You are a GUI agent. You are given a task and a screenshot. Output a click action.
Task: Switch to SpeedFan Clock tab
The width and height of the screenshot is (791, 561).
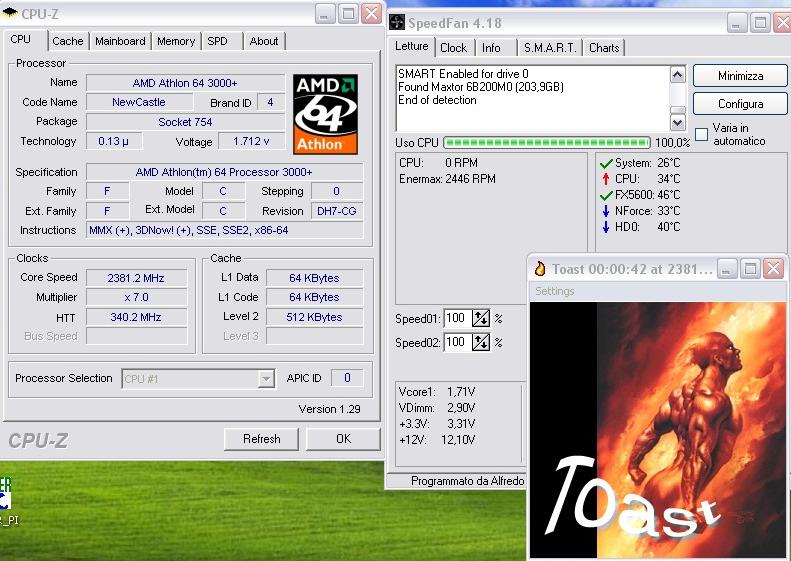(x=454, y=48)
